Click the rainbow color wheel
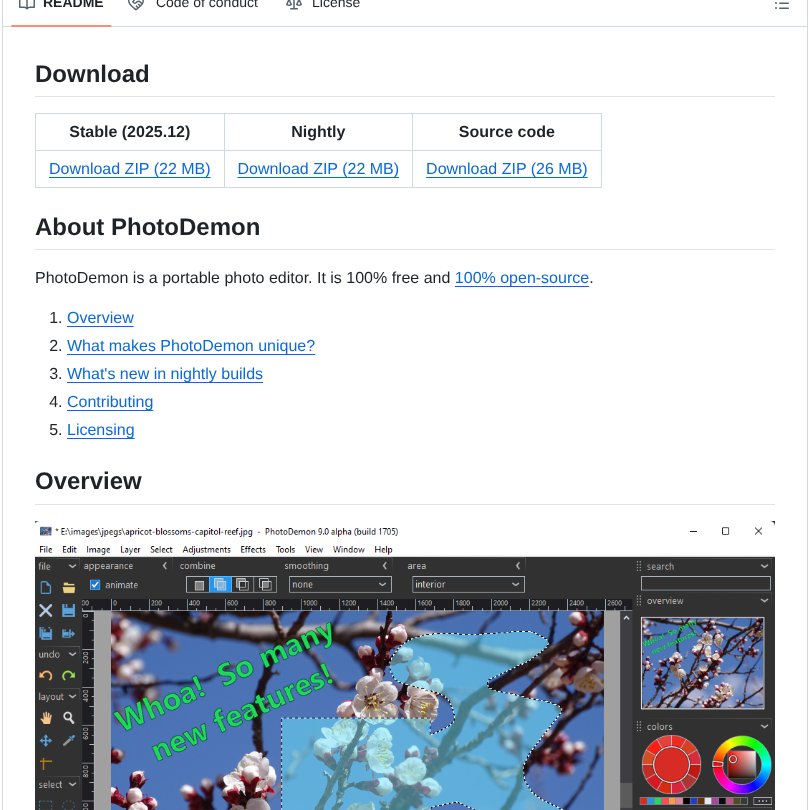The height and width of the screenshot is (810, 809). click(x=741, y=765)
